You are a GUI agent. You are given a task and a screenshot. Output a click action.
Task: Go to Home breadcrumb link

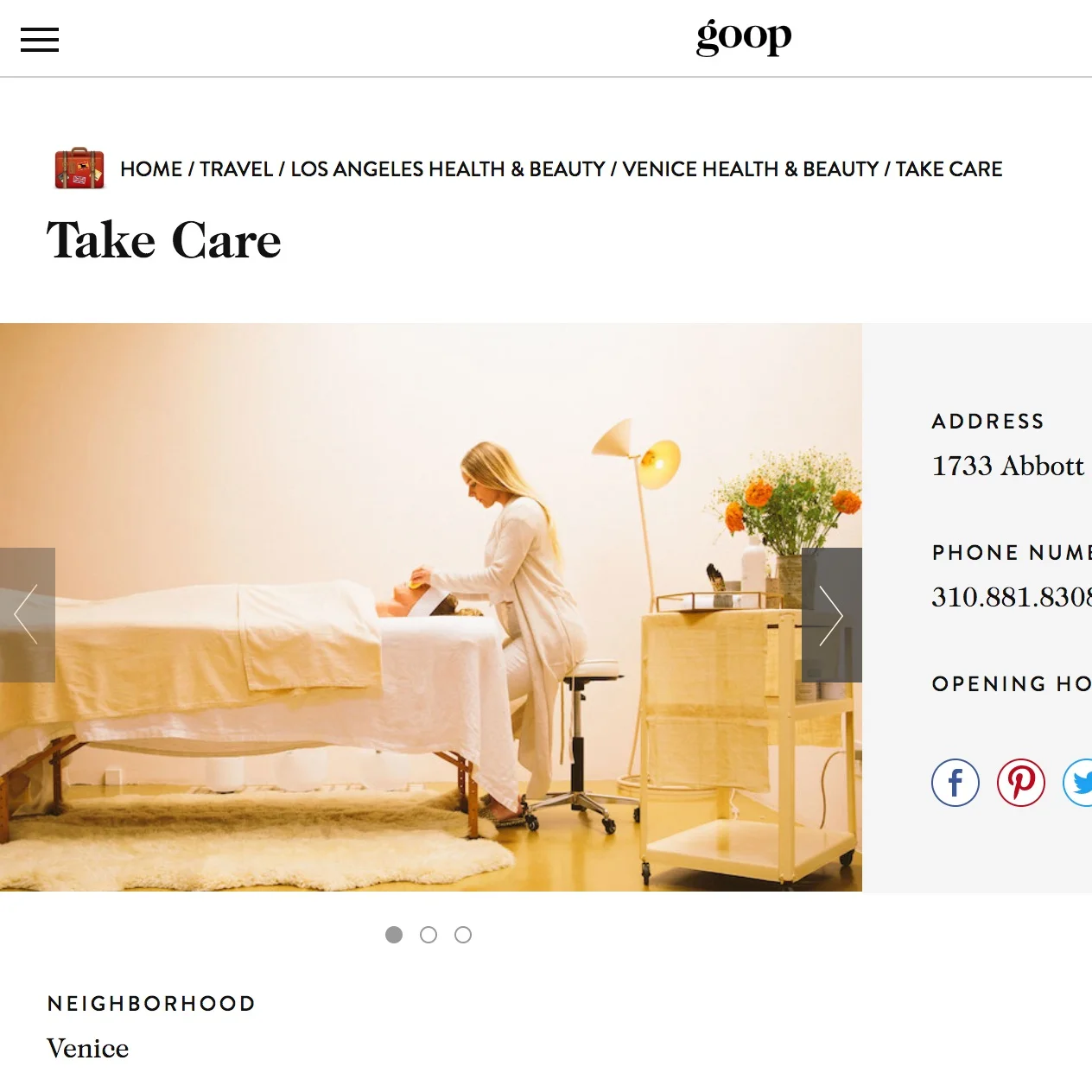pyautogui.click(x=151, y=169)
